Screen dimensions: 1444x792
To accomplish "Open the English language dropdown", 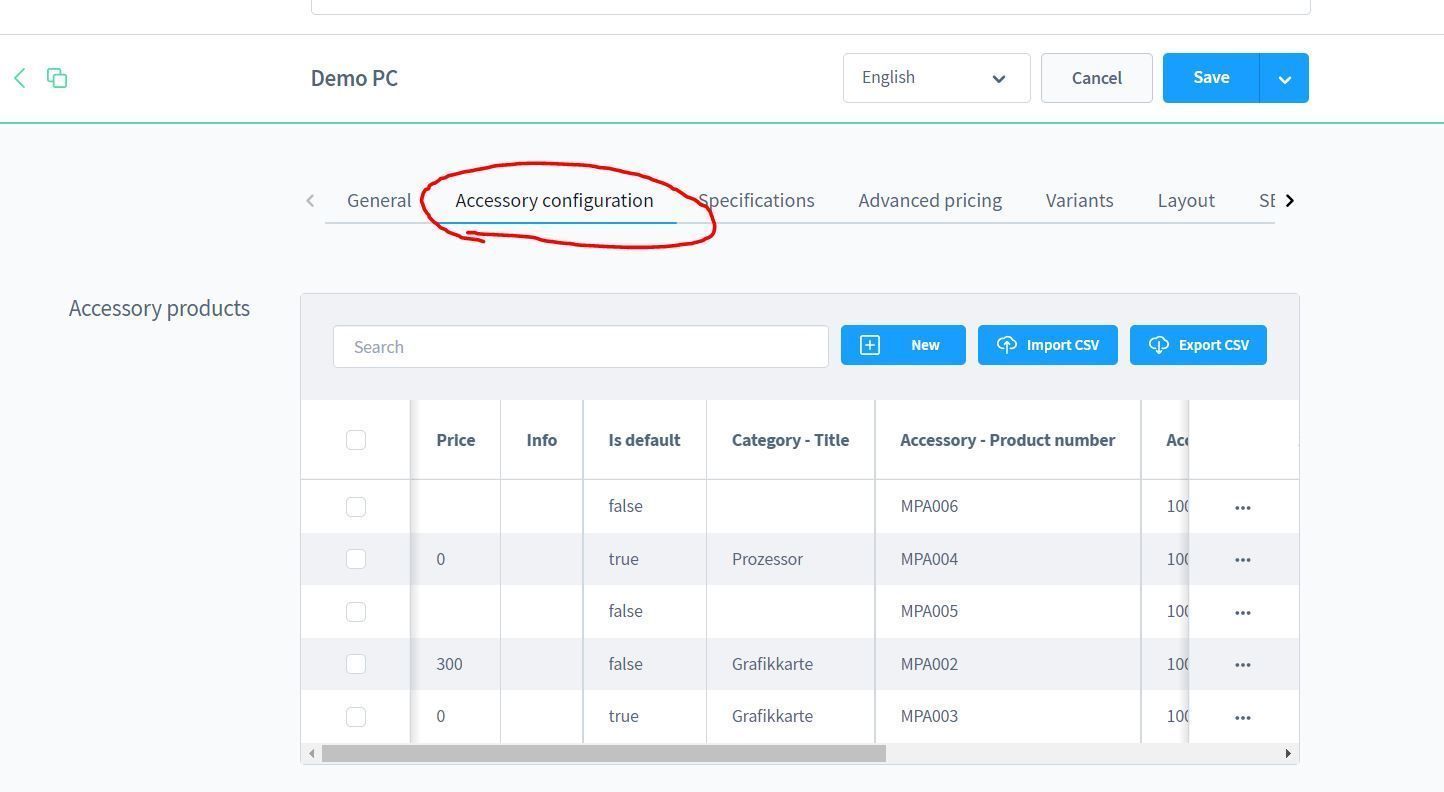I will pos(936,78).
